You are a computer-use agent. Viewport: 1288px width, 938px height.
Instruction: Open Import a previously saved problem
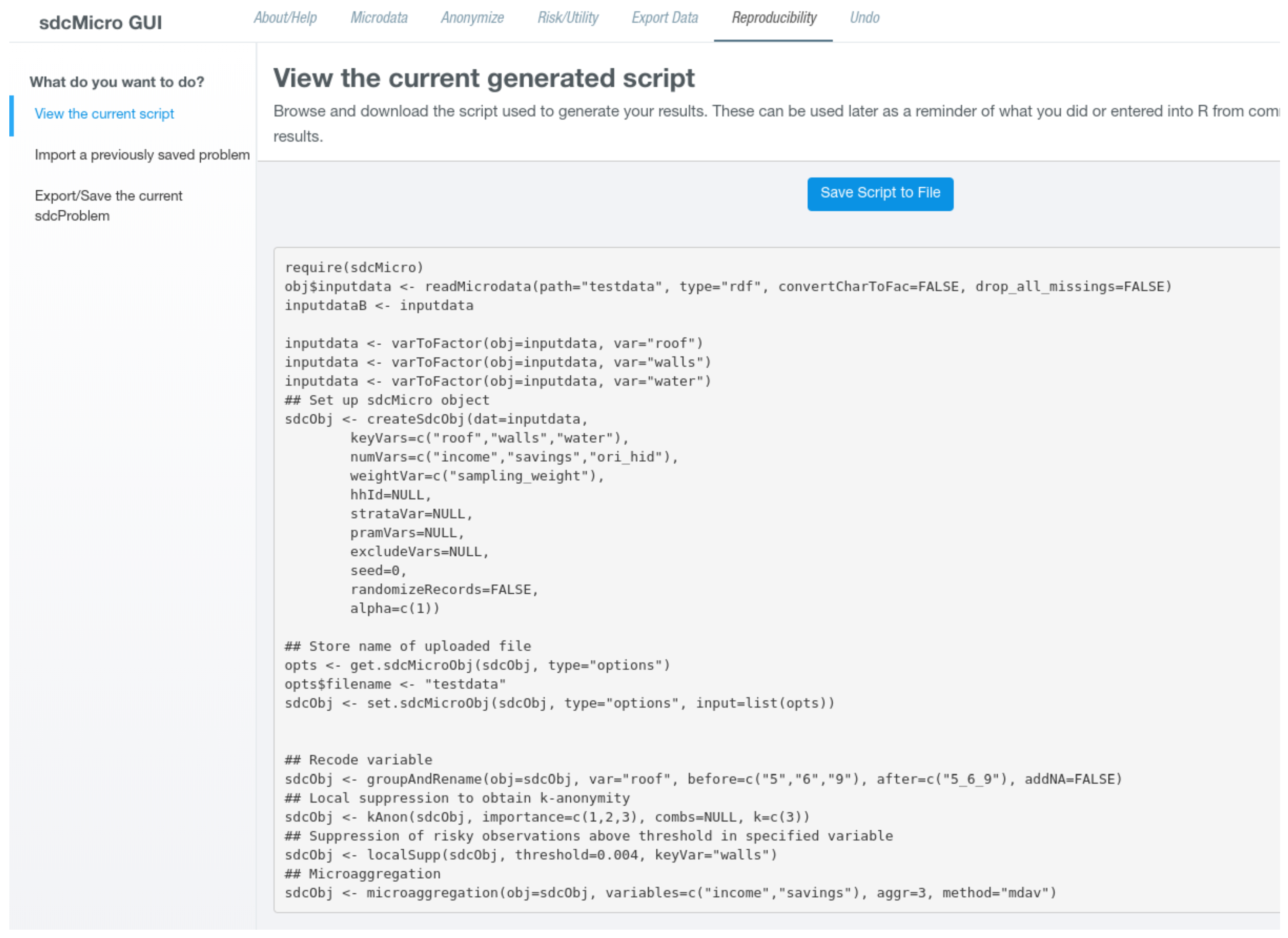pos(142,155)
